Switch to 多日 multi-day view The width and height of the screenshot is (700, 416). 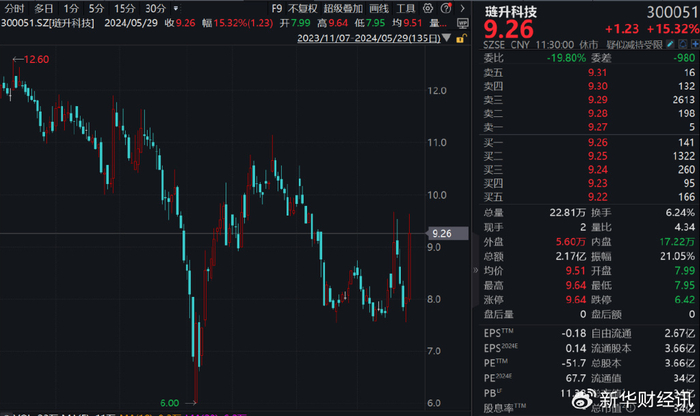point(44,8)
